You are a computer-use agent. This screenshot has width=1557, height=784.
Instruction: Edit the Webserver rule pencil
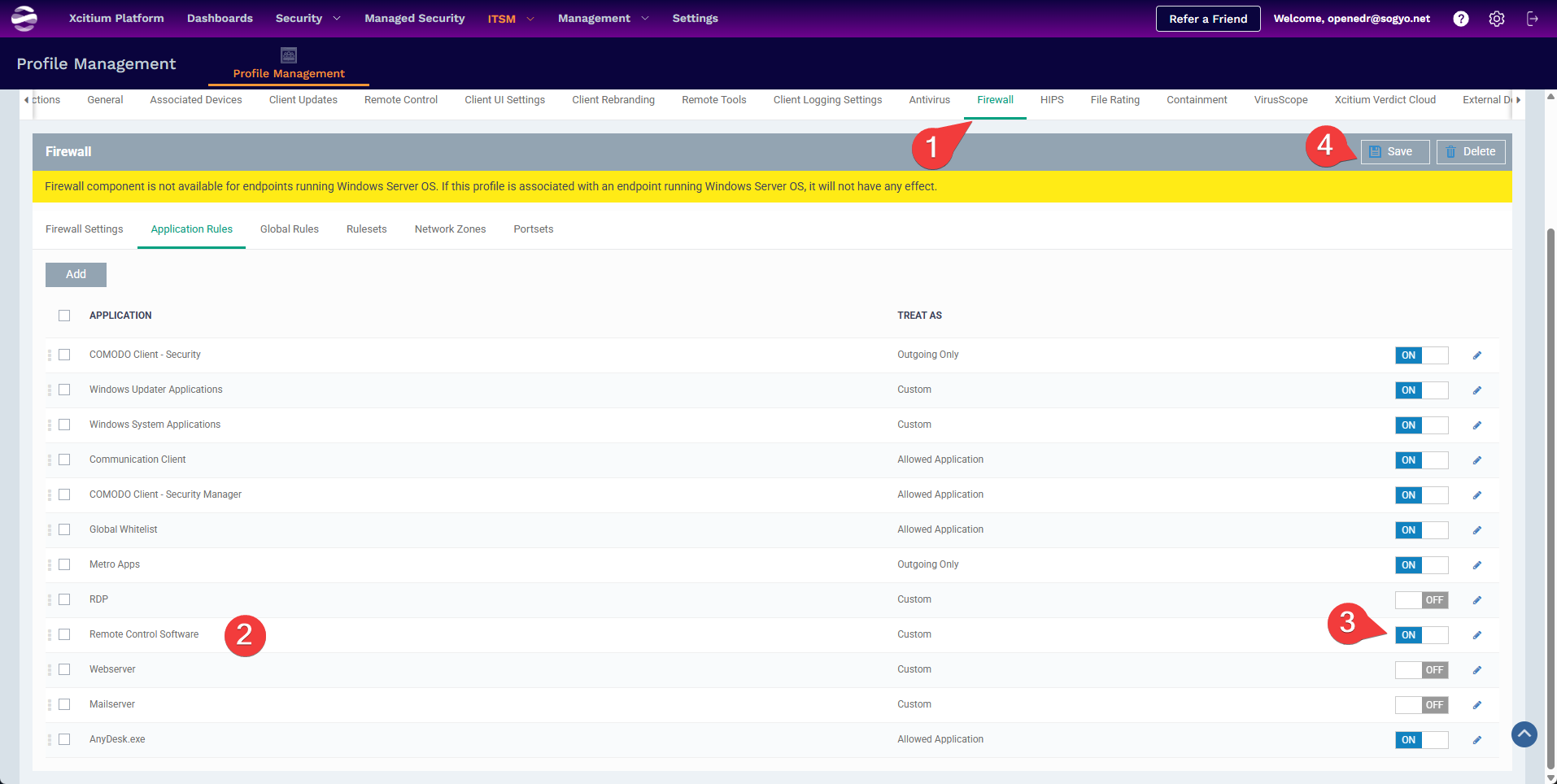pos(1477,670)
